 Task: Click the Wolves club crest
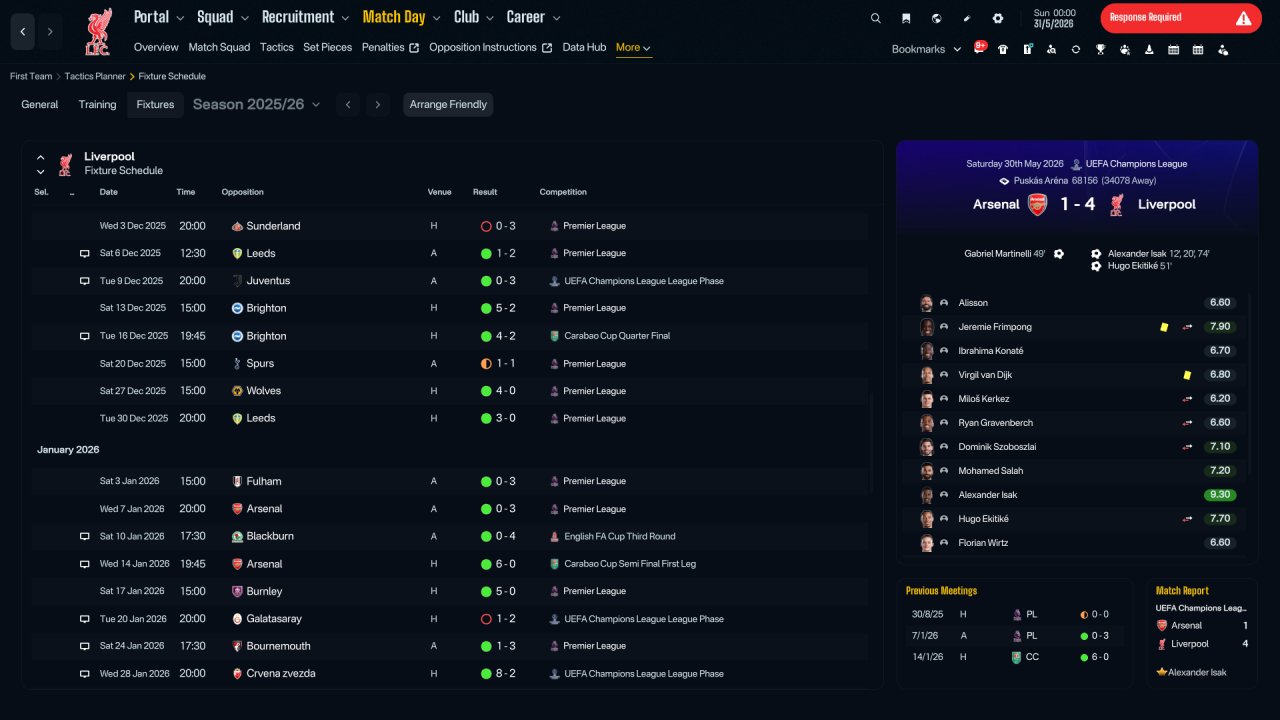tap(237, 391)
